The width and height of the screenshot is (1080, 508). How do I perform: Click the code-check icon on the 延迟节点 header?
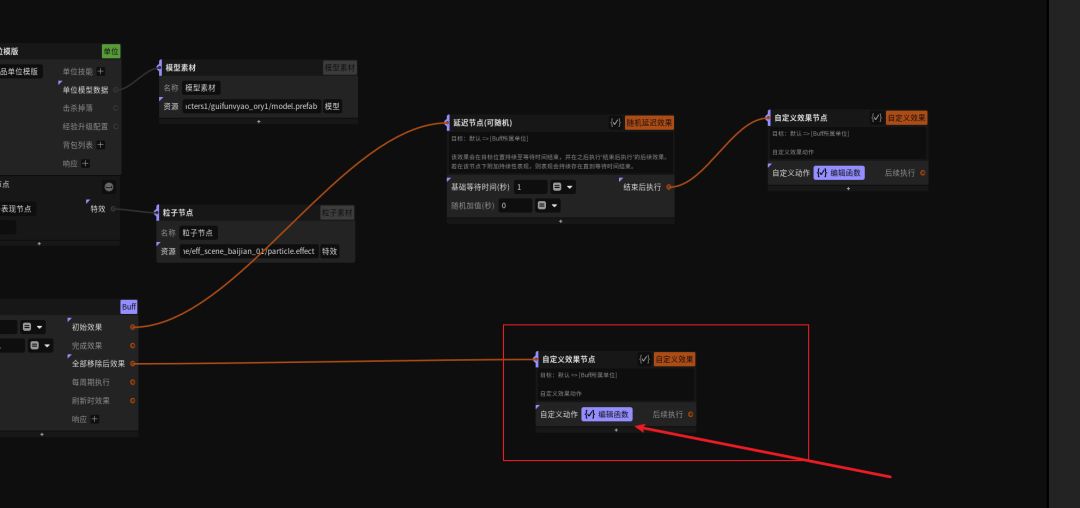tap(615, 123)
